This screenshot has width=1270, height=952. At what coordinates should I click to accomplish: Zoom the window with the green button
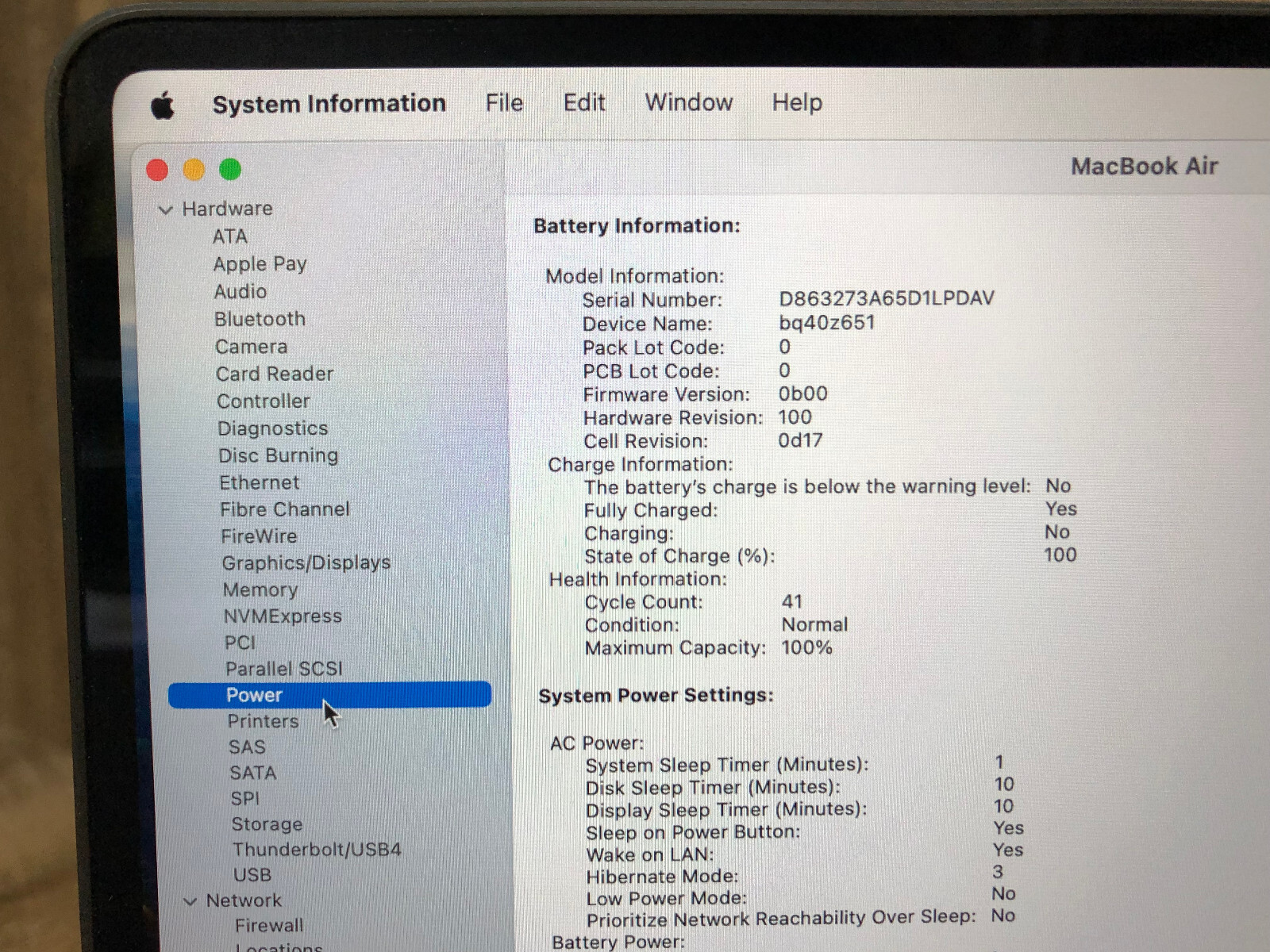tap(230, 169)
